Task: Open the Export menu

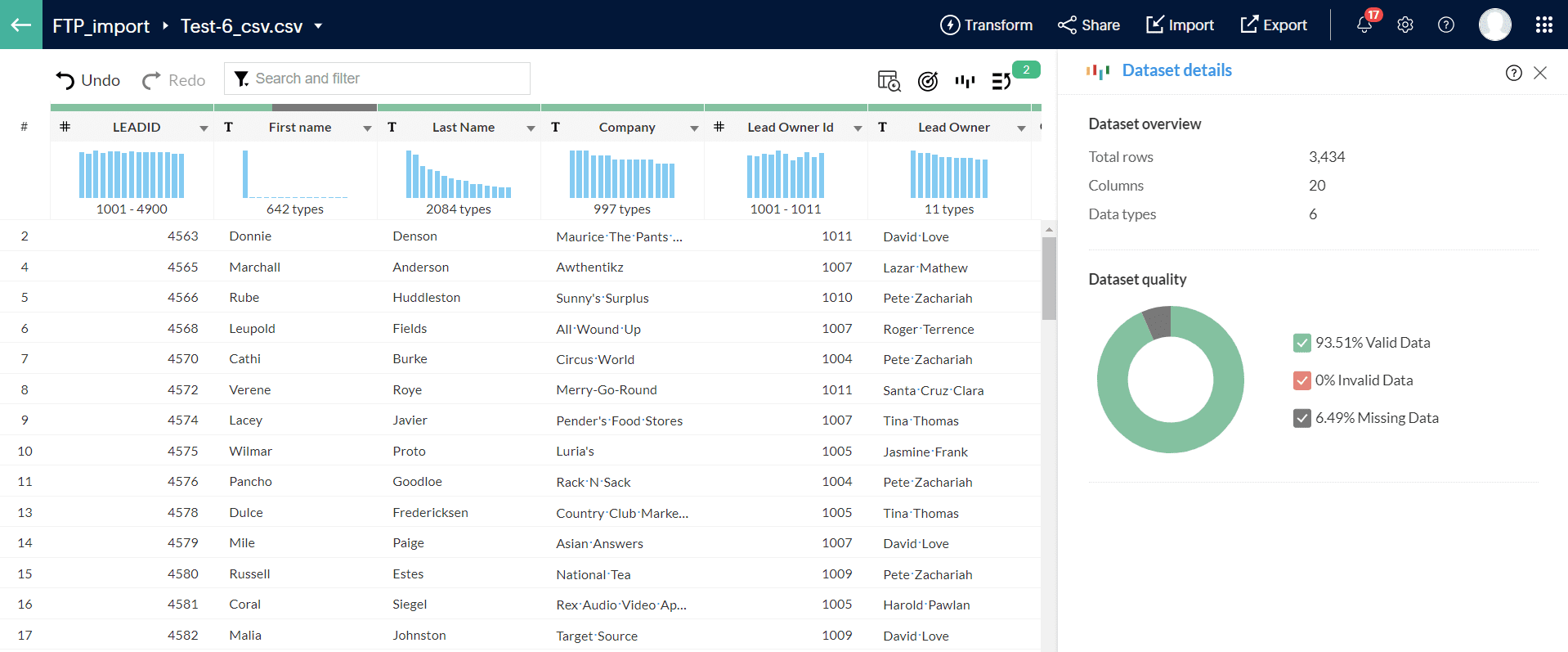Action: (1273, 25)
